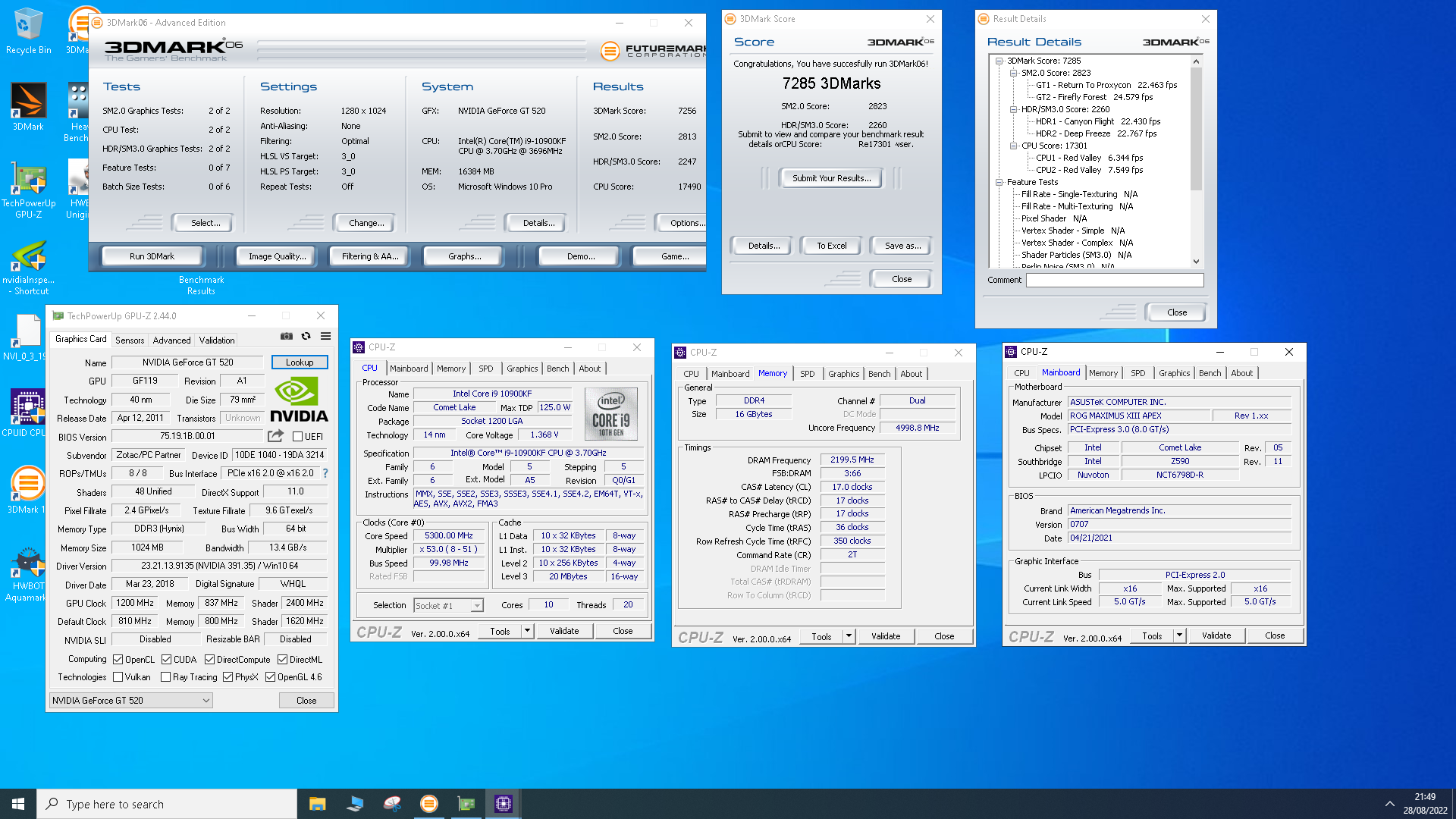This screenshot has width=1456, height=819.
Task: Toggle the DirectML checkbox
Action: [282, 660]
